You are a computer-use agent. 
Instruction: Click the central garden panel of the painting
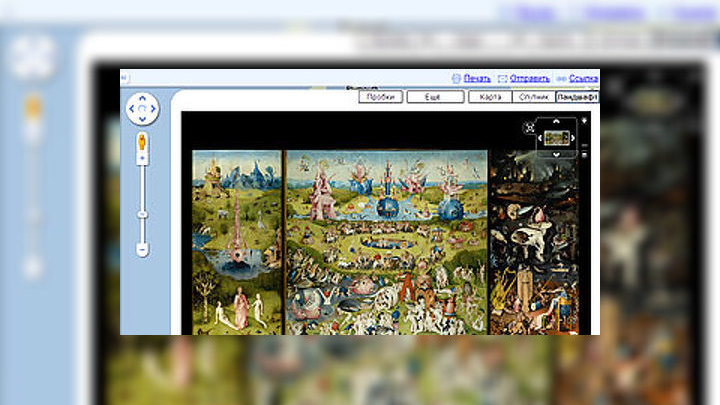pyautogui.click(x=386, y=242)
